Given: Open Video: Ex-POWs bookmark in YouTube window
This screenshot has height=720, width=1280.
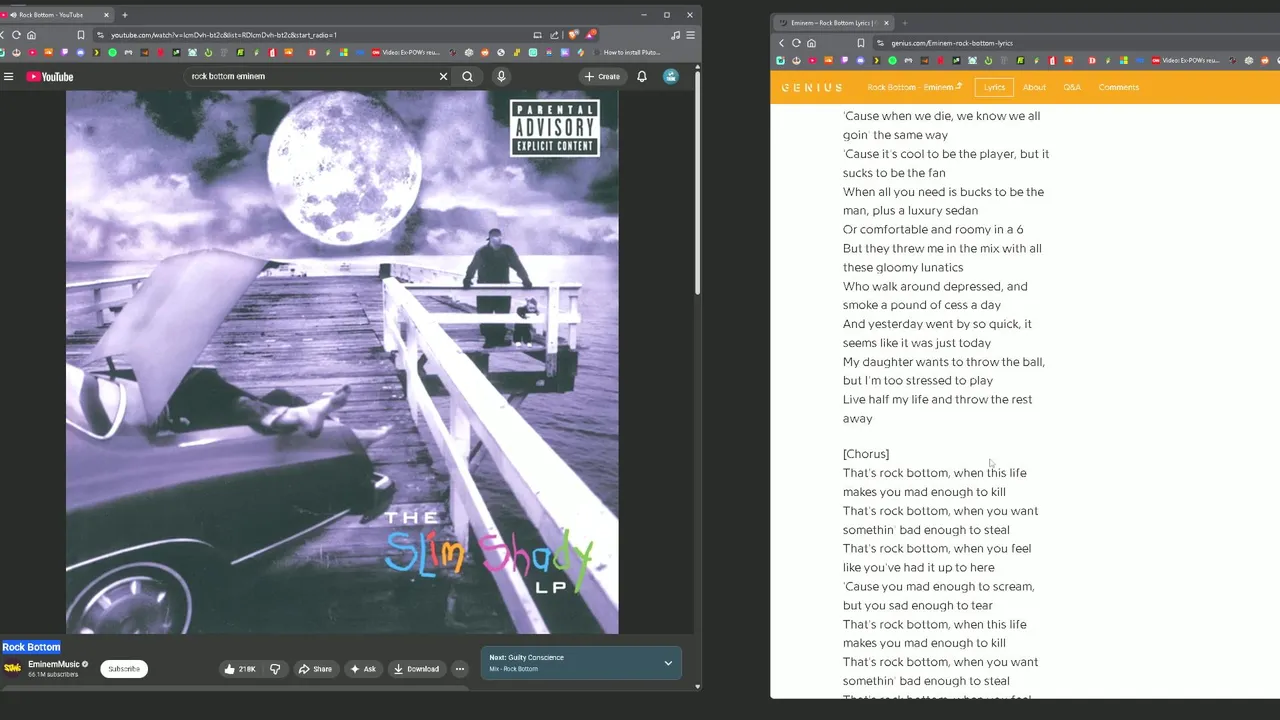Looking at the screenshot, I should coord(405,52).
